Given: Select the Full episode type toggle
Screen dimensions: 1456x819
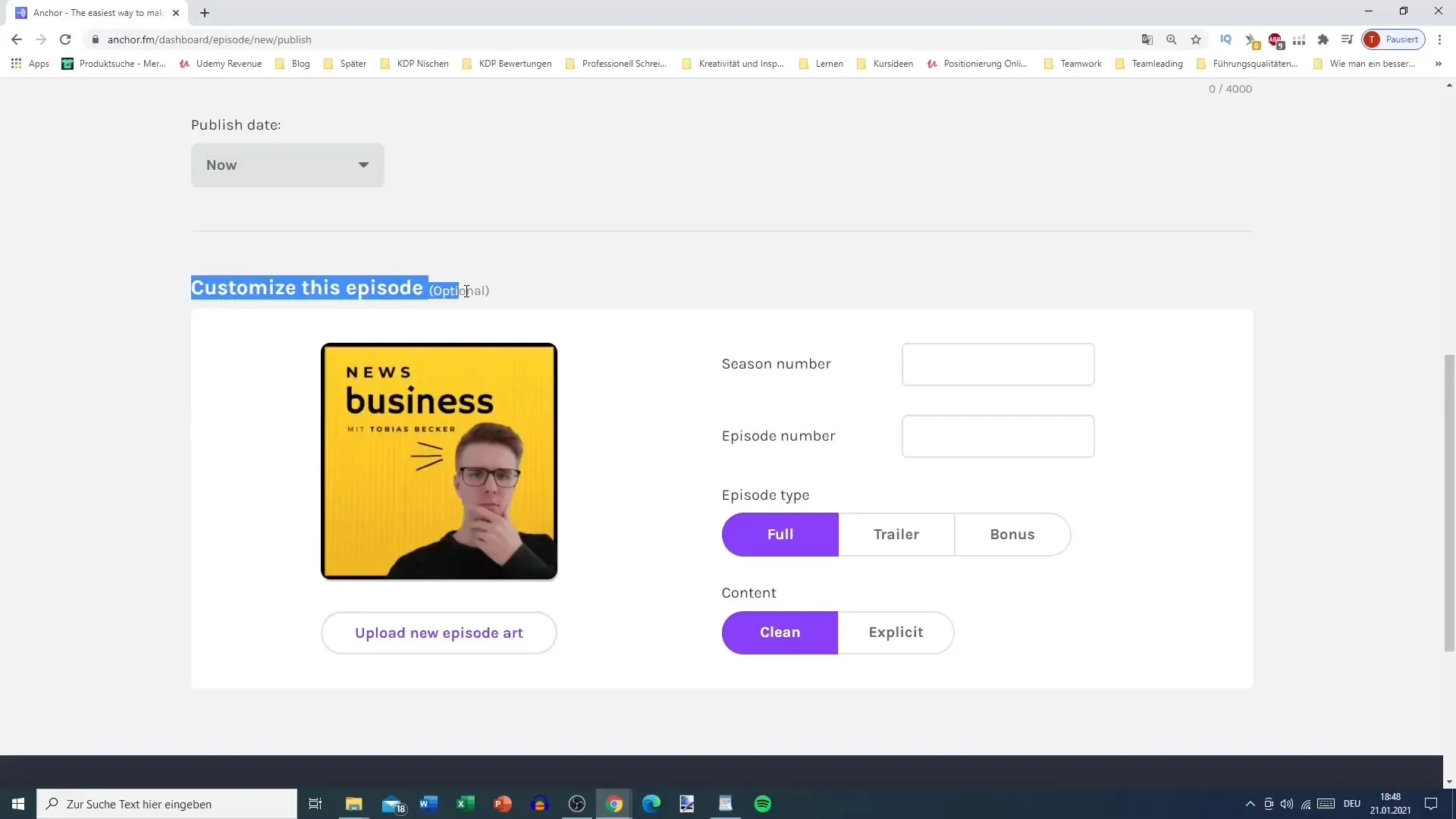Looking at the screenshot, I should (780, 534).
